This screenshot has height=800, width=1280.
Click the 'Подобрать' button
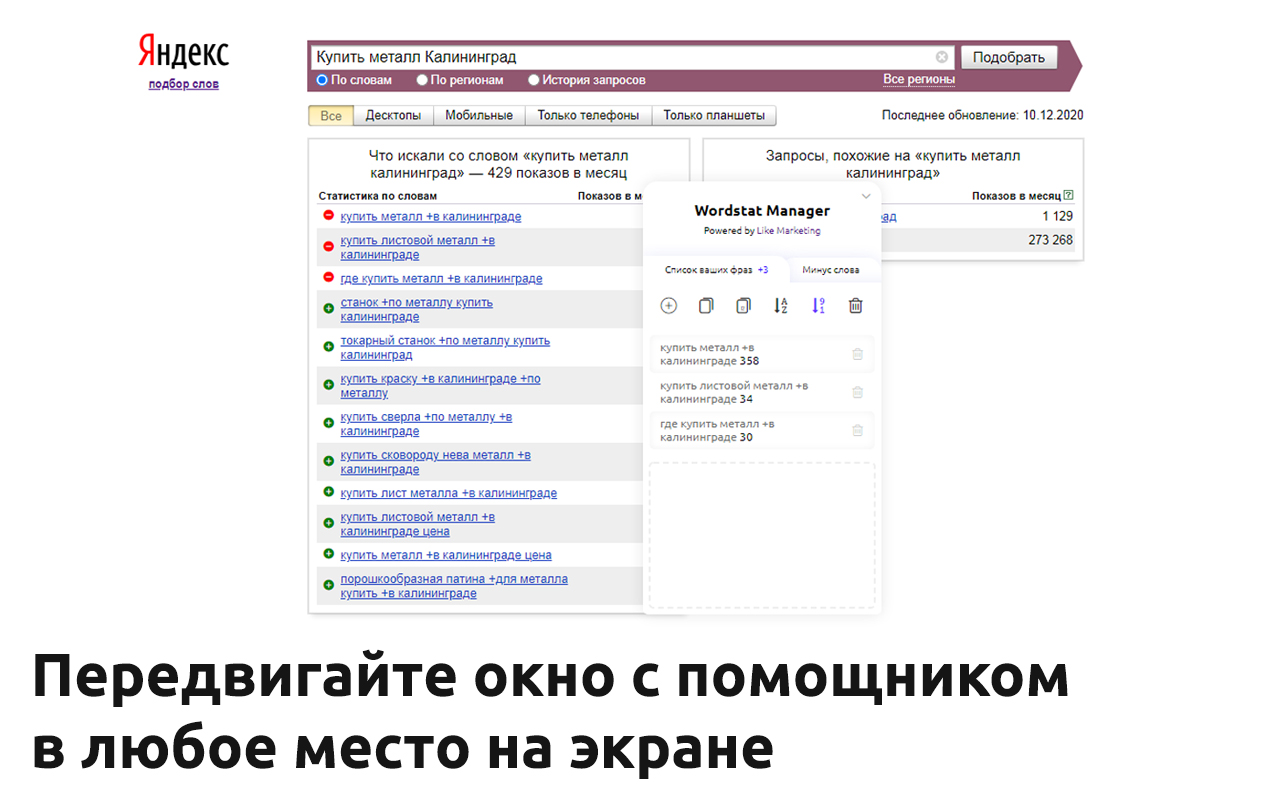1009,57
